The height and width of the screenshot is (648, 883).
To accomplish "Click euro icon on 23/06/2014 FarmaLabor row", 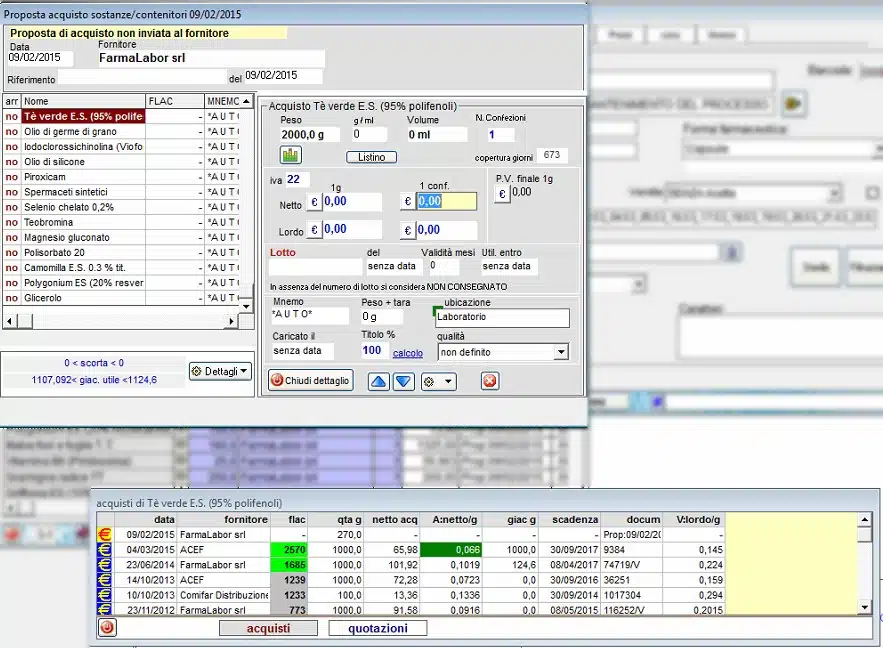I will 105,565.
